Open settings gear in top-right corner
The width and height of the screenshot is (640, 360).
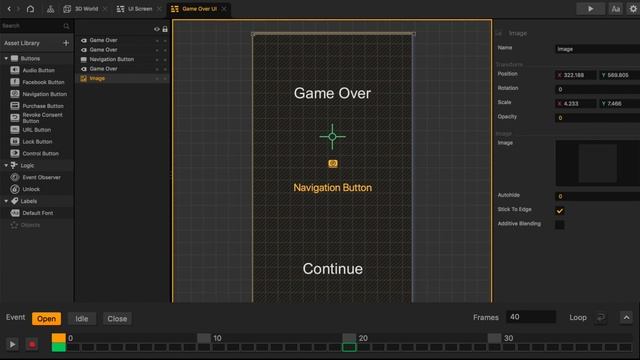633,9
